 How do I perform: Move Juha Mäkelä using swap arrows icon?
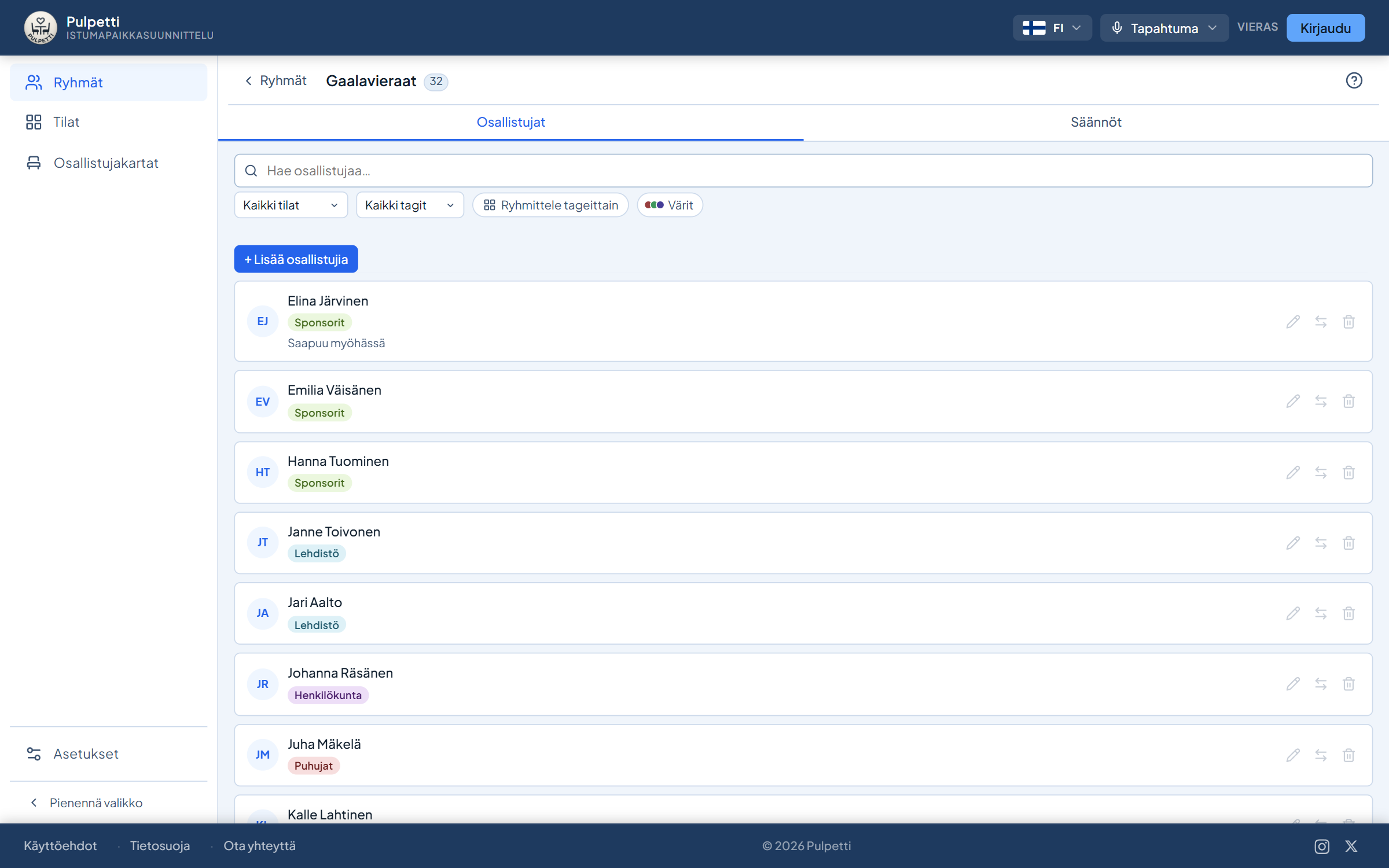(x=1321, y=755)
